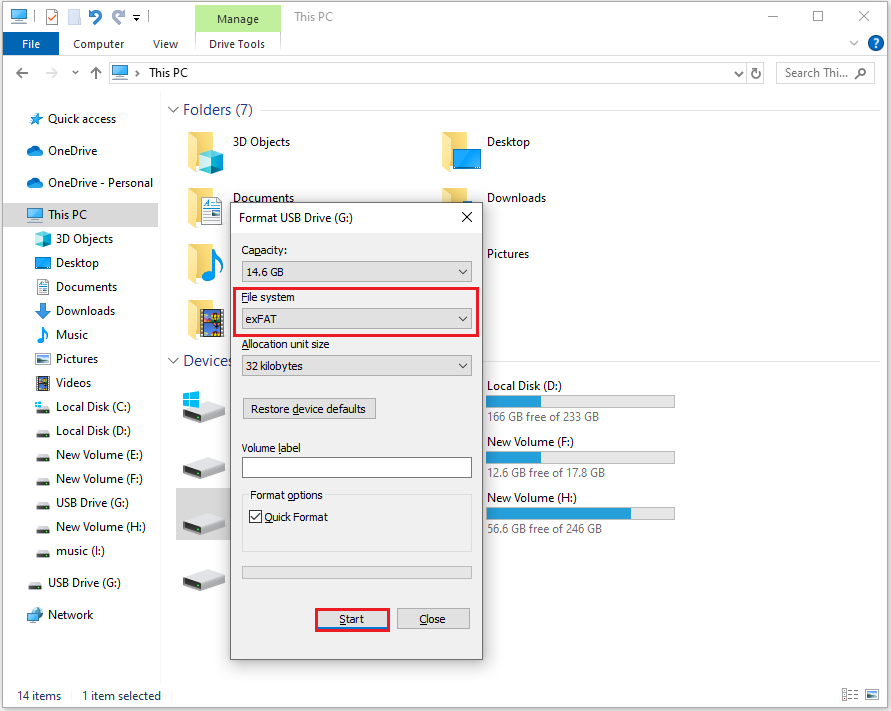Select Local Disk (D:) drive tile
Image resolution: width=891 pixels, height=711 pixels.
pyautogui.click(x=580, y=401)
